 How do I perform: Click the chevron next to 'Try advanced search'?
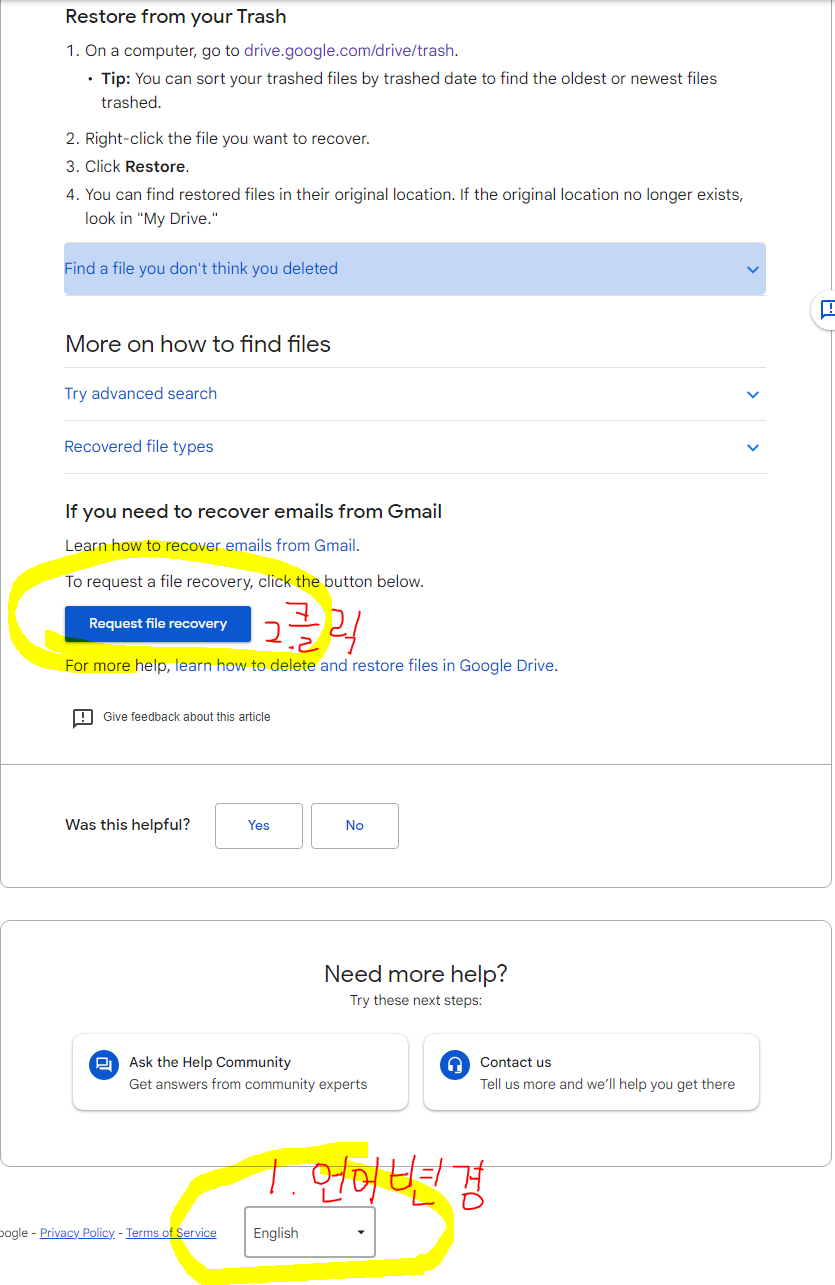pos(753,395)
